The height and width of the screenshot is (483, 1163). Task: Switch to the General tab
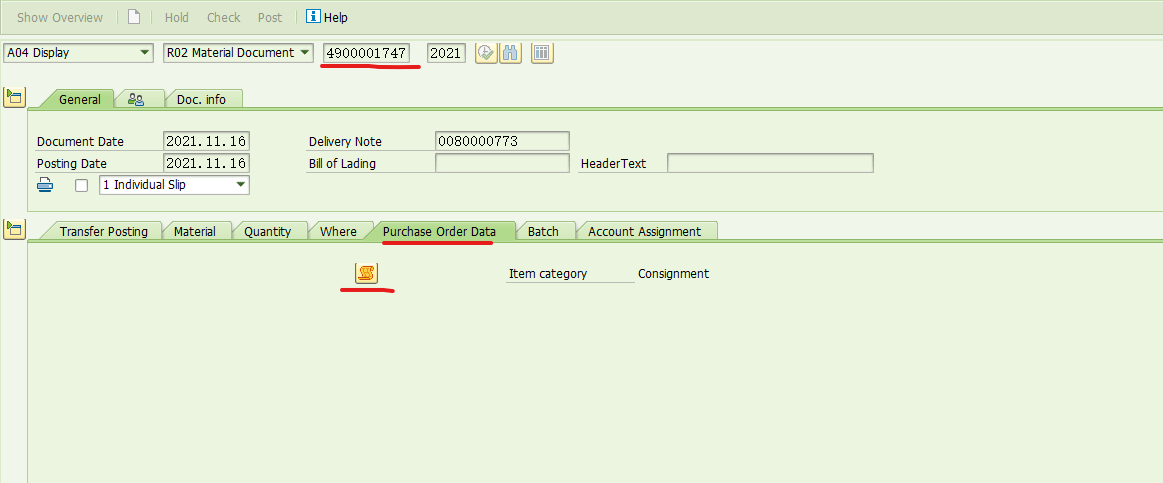click(x=79, y=99)
